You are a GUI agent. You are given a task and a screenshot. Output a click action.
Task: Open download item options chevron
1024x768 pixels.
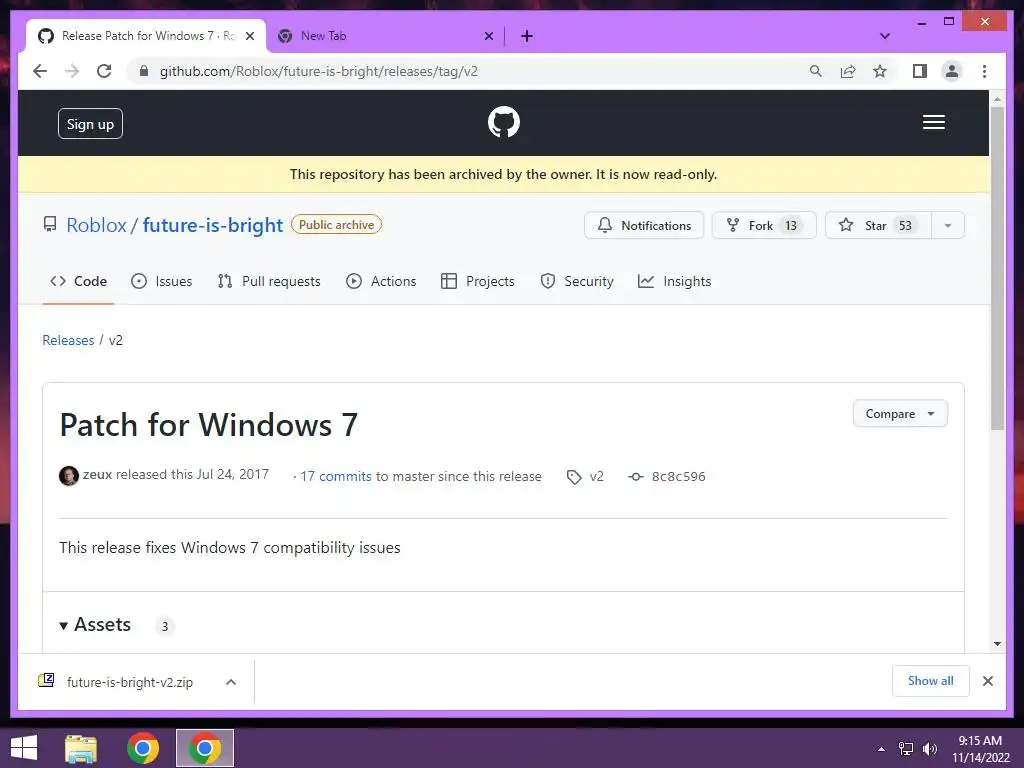coord(231,682)
